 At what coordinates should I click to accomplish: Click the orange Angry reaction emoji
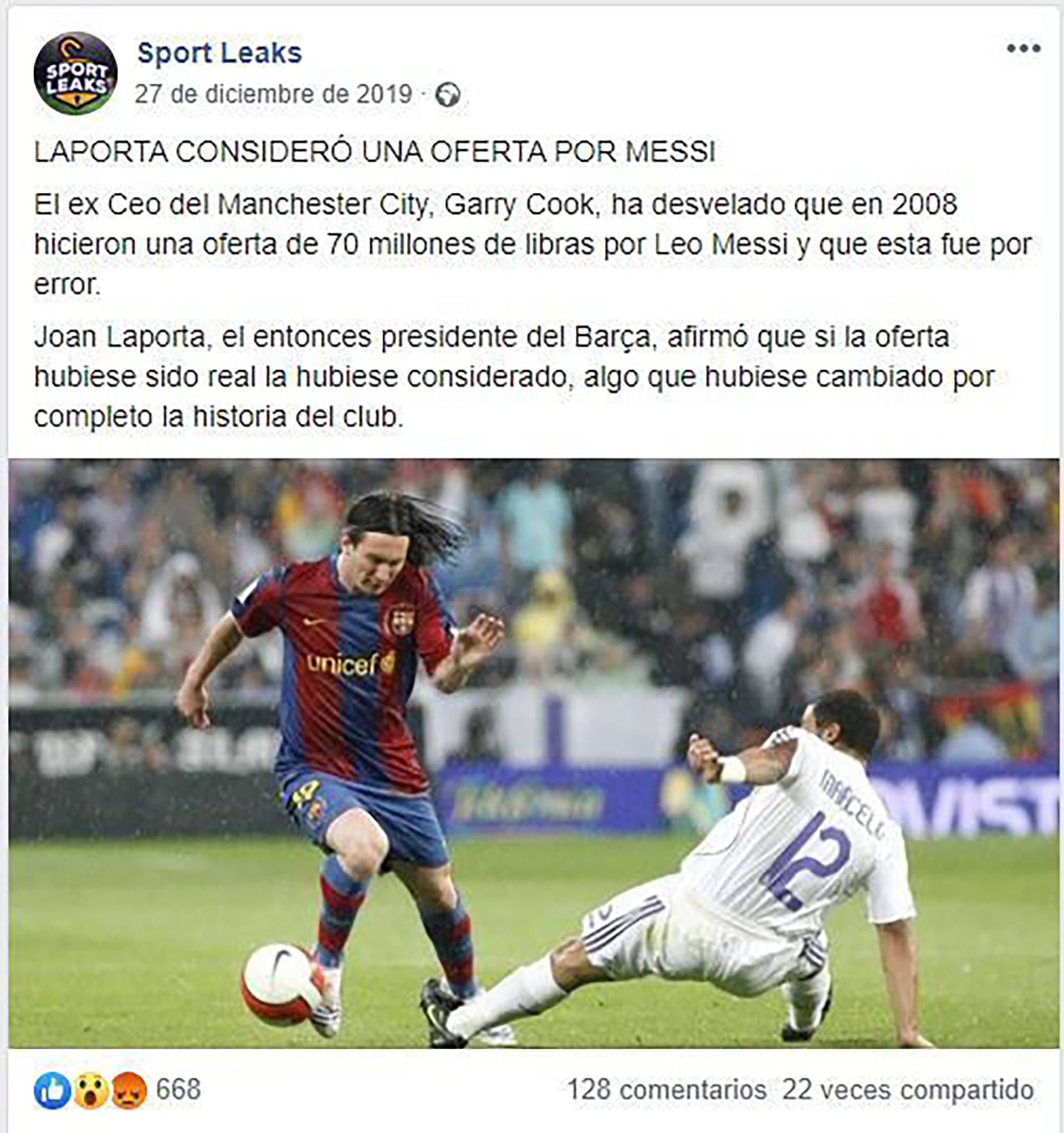point(129,1090)
